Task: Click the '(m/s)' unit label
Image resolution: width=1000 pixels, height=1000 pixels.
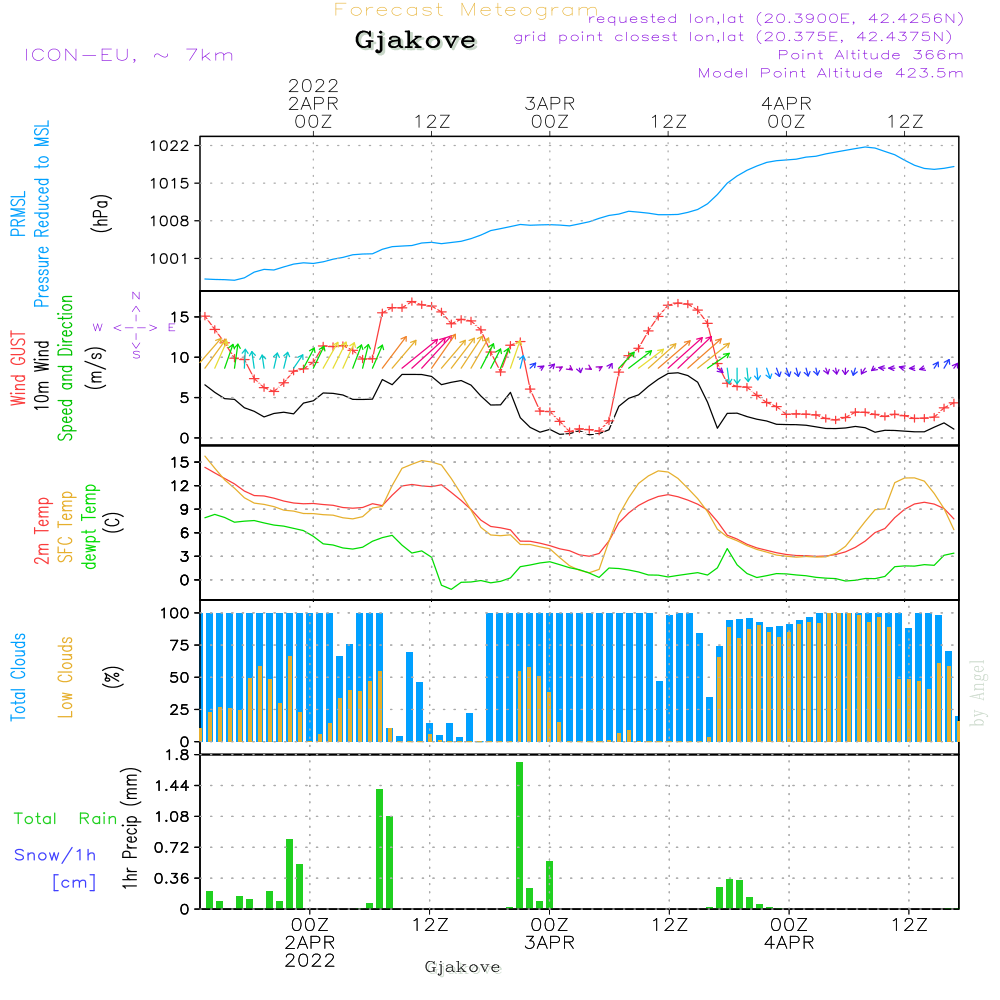Action: [96, 368]
